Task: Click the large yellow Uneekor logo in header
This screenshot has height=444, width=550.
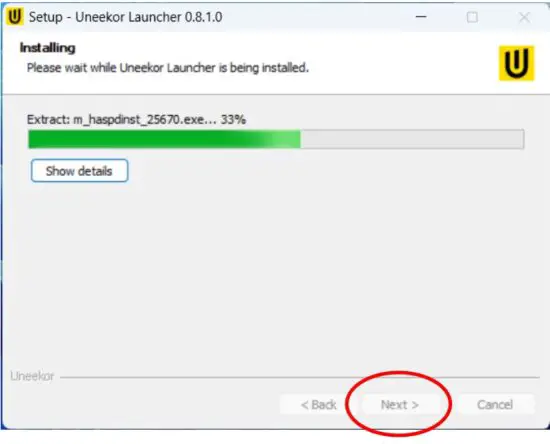Action: (516, 63)
